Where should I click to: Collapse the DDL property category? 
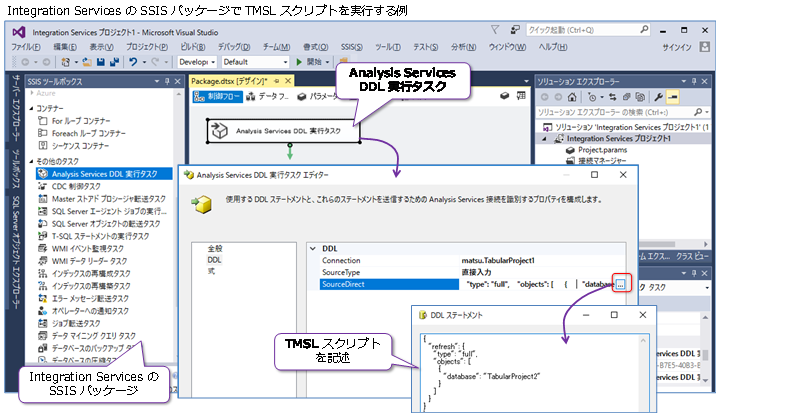(313, 249)
